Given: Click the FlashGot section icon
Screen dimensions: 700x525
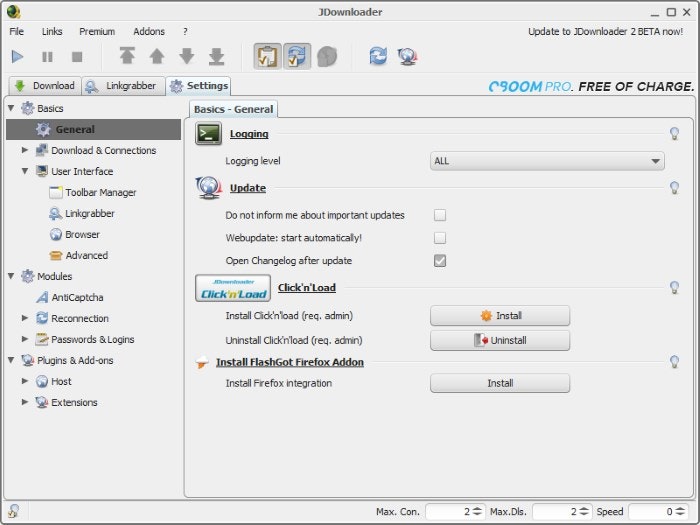Looking at the screenshot, I should pyautogui.click(x=202, y=362).
